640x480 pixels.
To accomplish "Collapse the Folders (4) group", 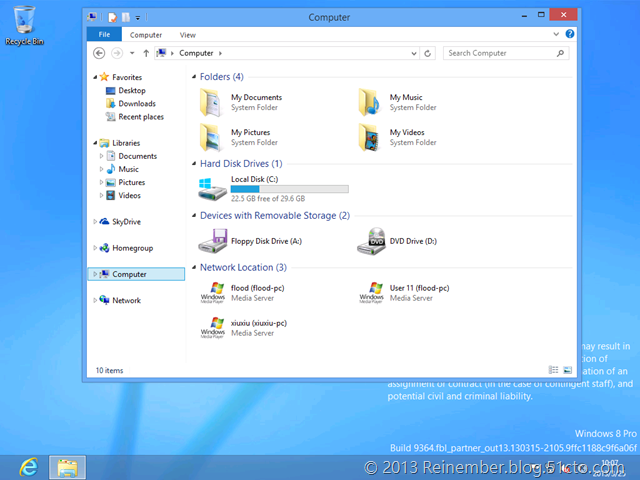I will pyautogui.click(x=194, y=77).
